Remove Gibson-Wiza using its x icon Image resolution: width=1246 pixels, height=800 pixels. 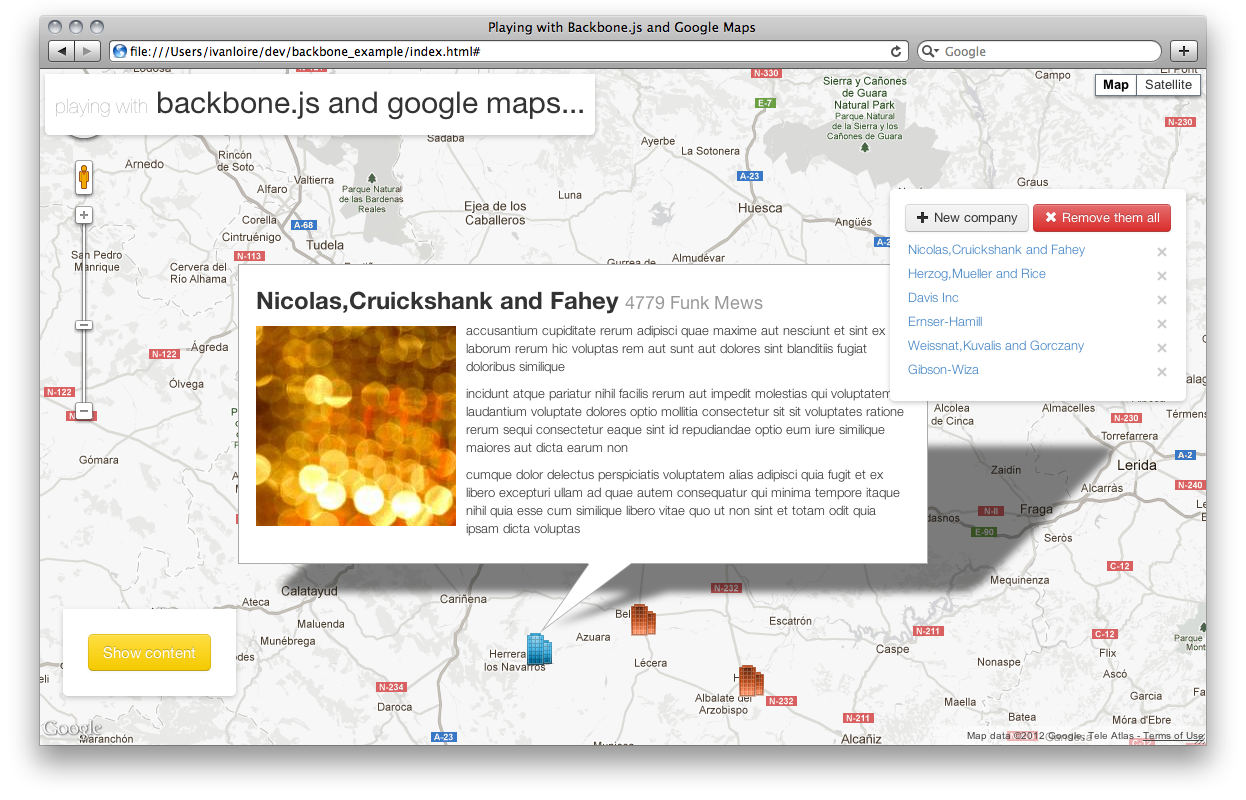[1162, 372]
